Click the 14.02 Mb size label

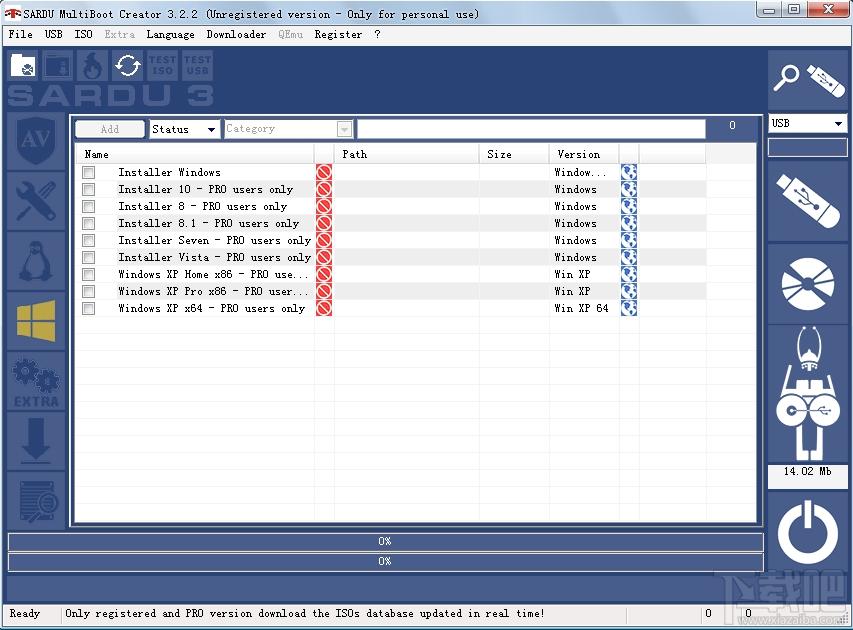coord(808,472)
